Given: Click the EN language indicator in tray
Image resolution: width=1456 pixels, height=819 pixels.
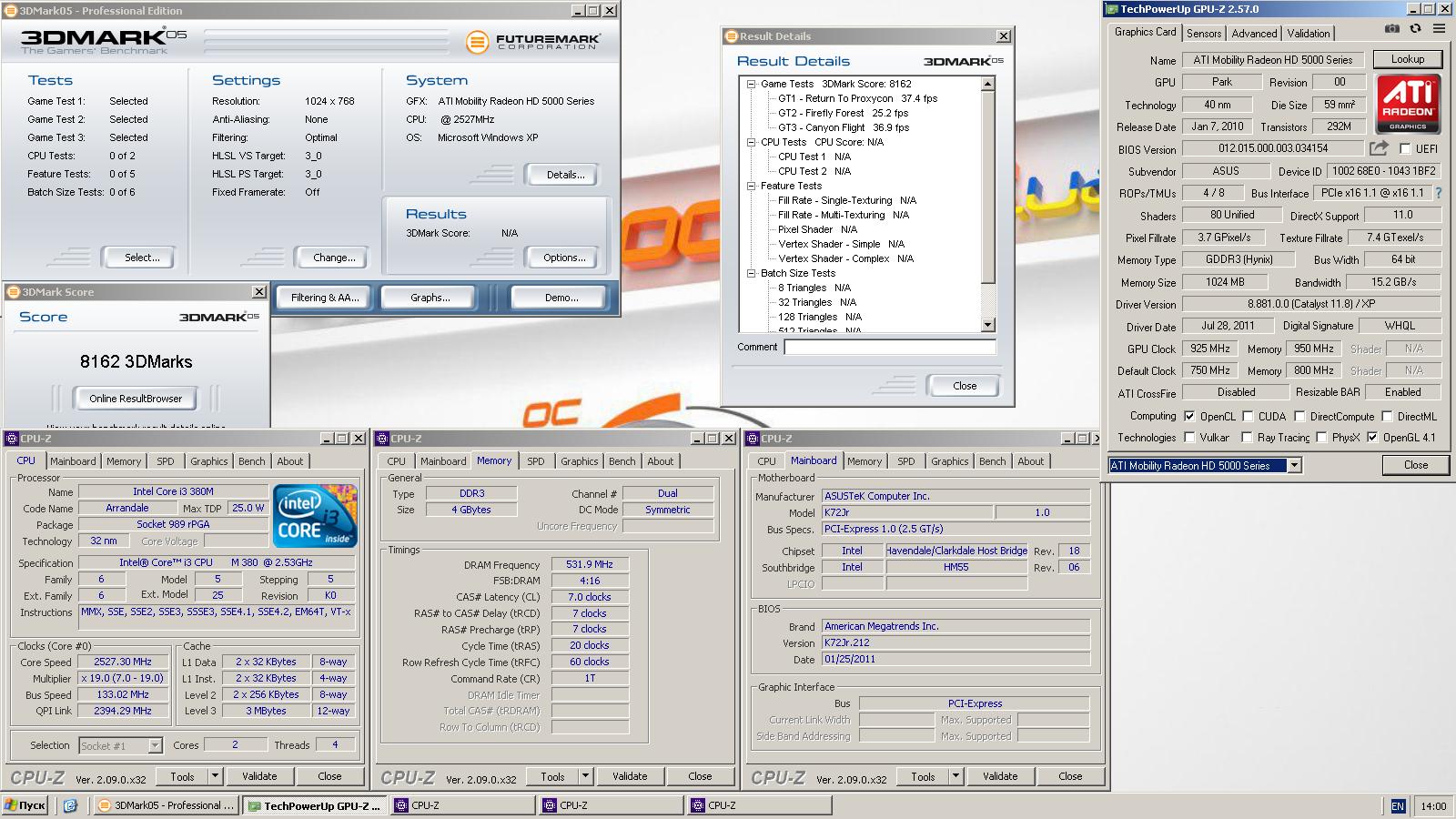Looking at the screenshot, I should tap(1398, 806).
